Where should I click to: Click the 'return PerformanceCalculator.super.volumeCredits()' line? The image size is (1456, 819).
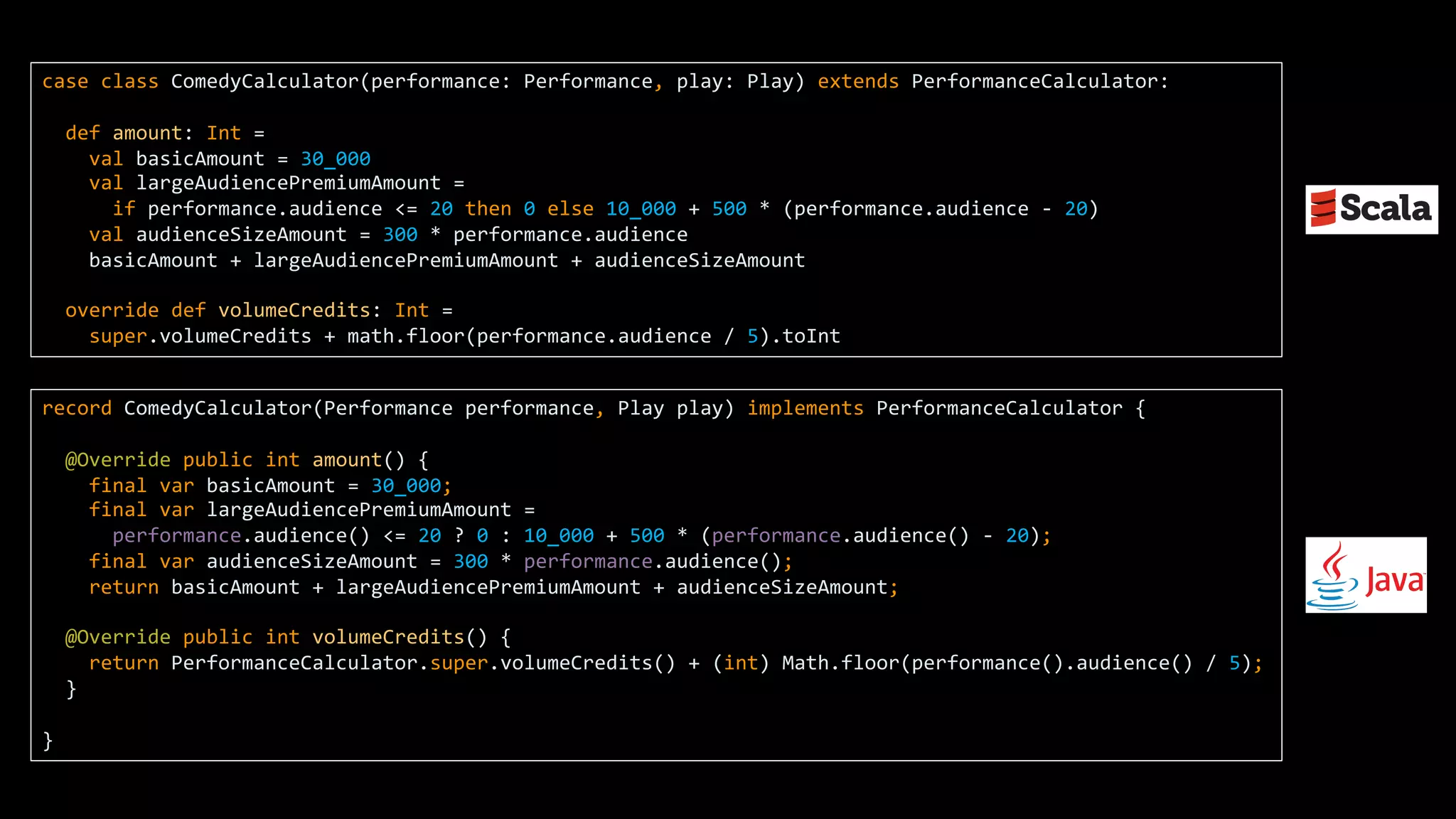pyautogui.click(x=676, y=663)
